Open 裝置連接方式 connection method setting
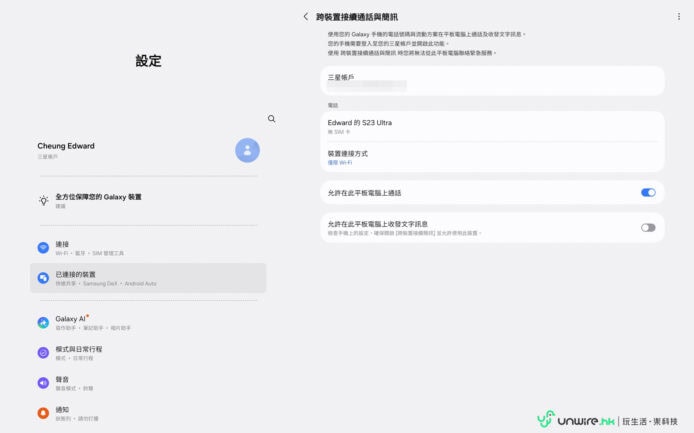 coord(492,157)
